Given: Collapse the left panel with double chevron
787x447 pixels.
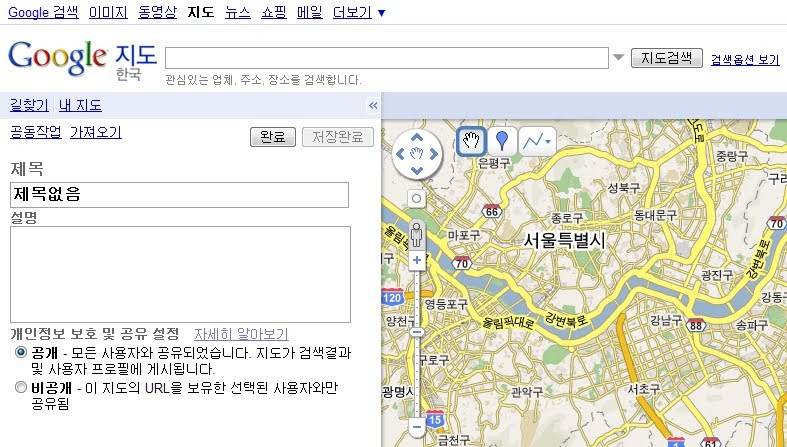Looking at the screenshot, I should pyautogui.click(x=373, y=105).
